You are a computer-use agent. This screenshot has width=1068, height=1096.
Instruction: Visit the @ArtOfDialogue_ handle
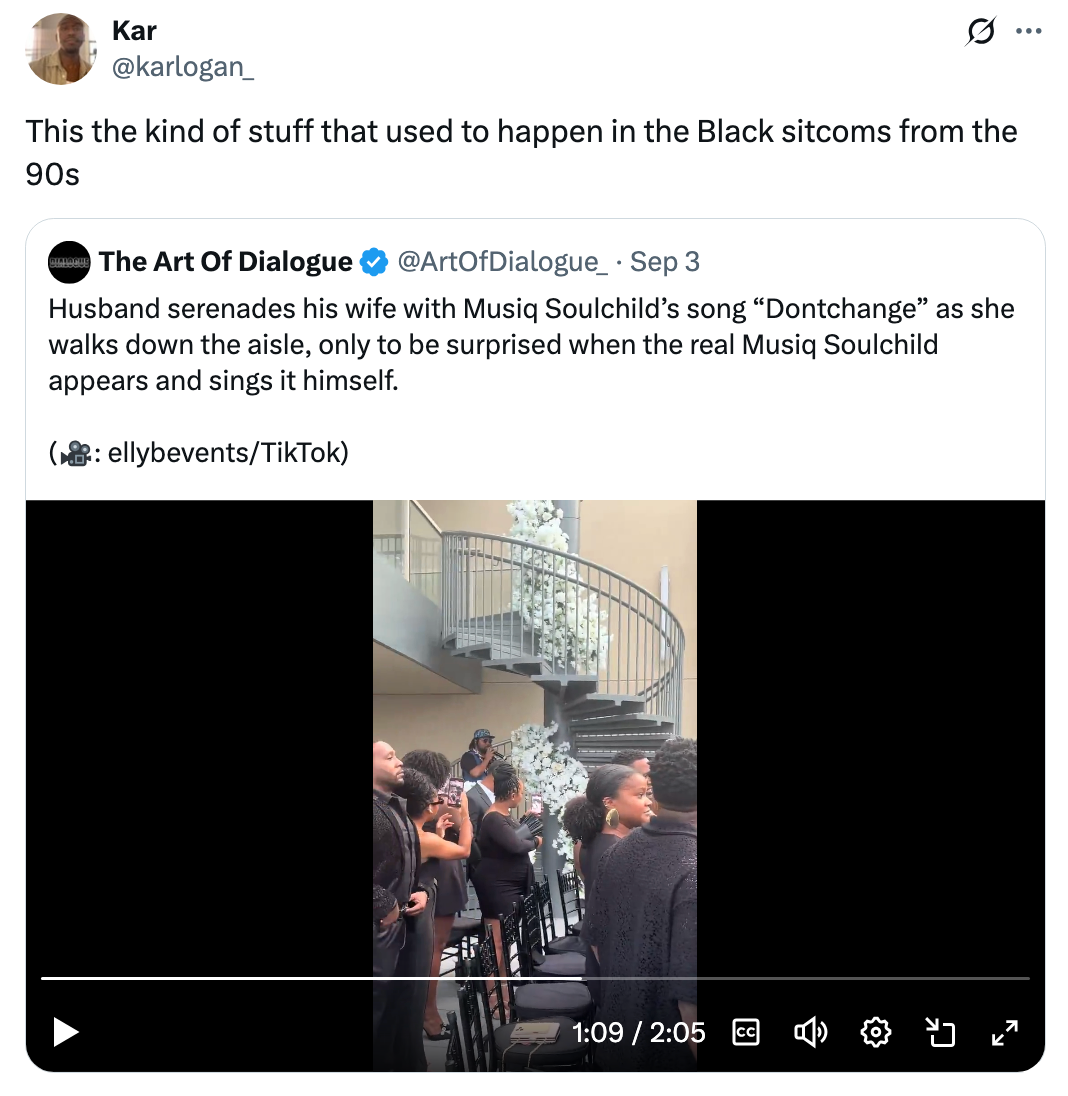point(502,262)
